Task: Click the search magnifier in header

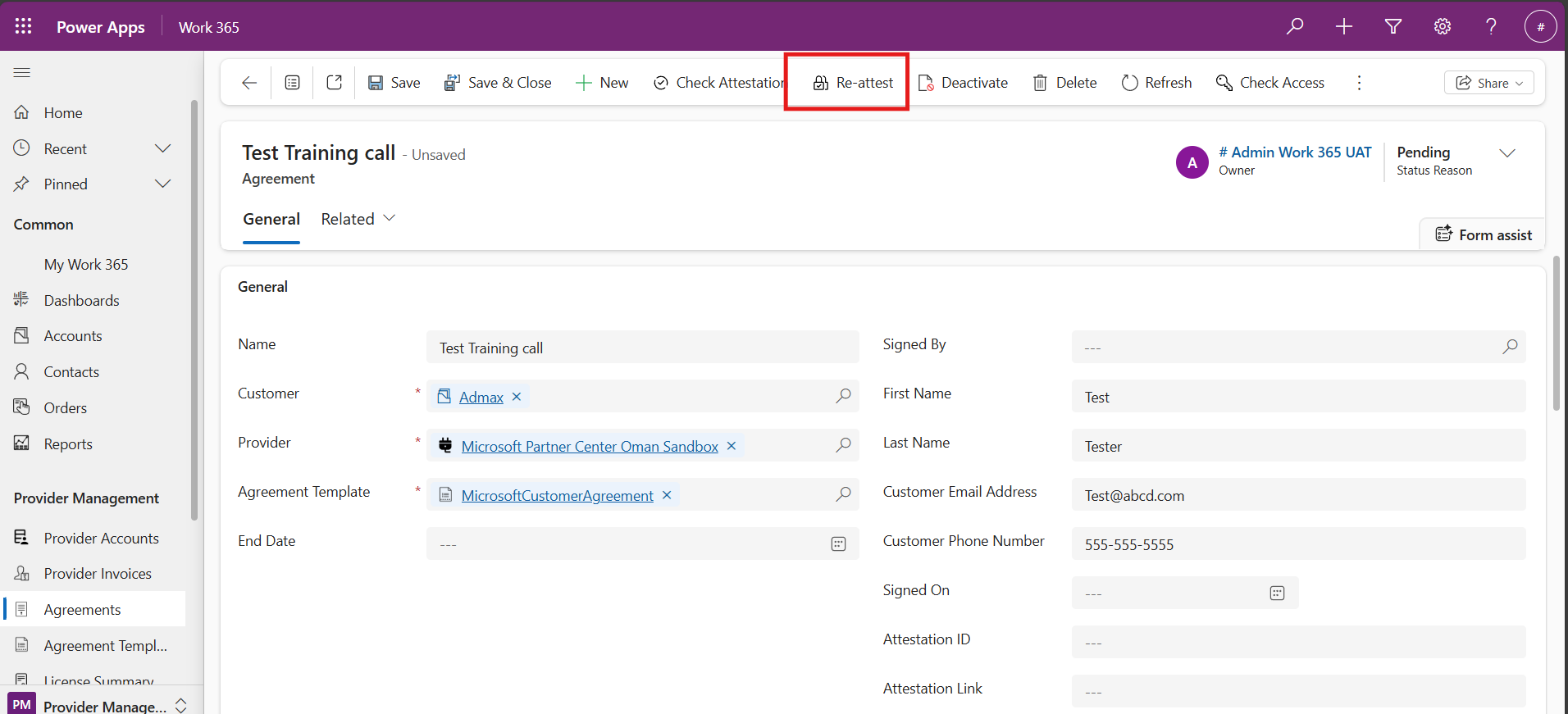Action: (1295, 26)
